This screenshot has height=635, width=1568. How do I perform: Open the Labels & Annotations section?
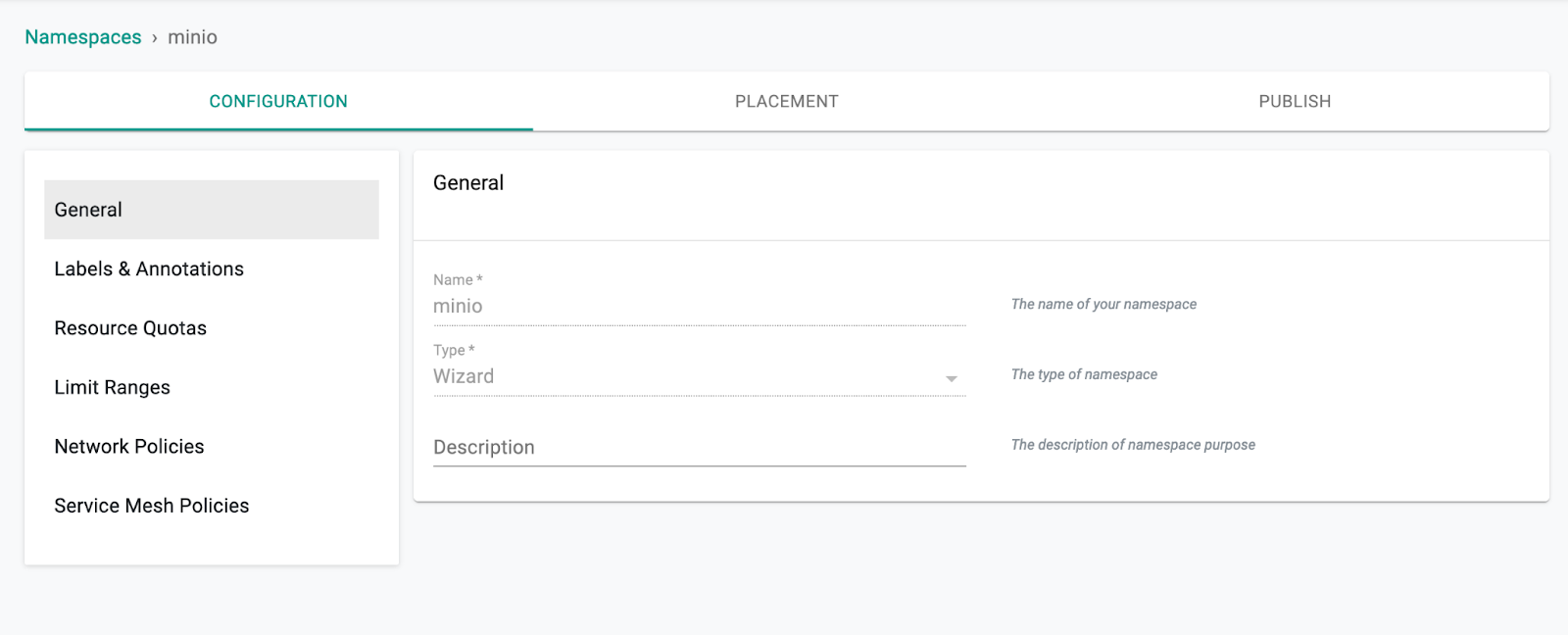149,269
